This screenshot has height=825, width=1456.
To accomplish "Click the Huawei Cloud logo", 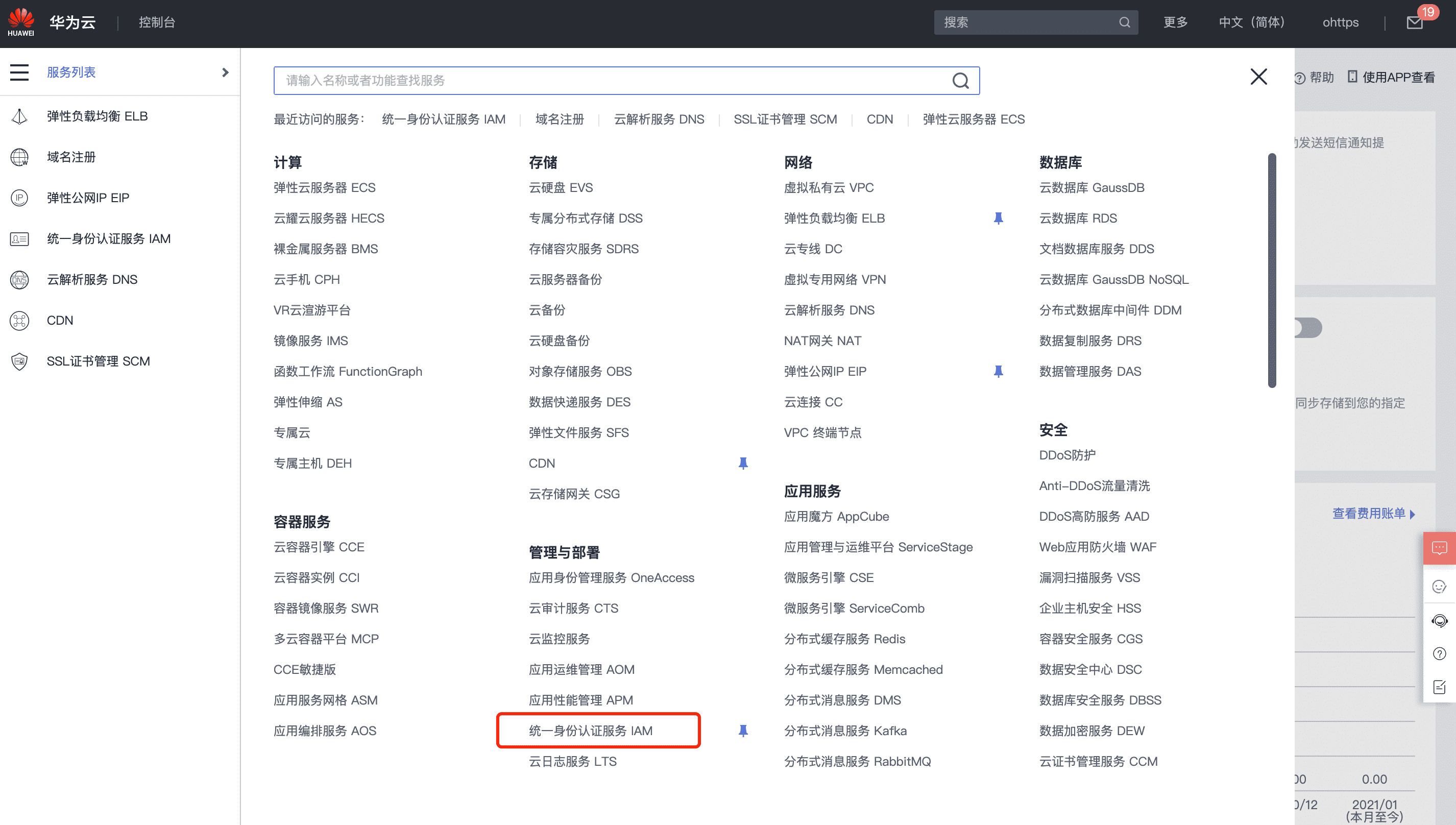I will coord(21,22).
